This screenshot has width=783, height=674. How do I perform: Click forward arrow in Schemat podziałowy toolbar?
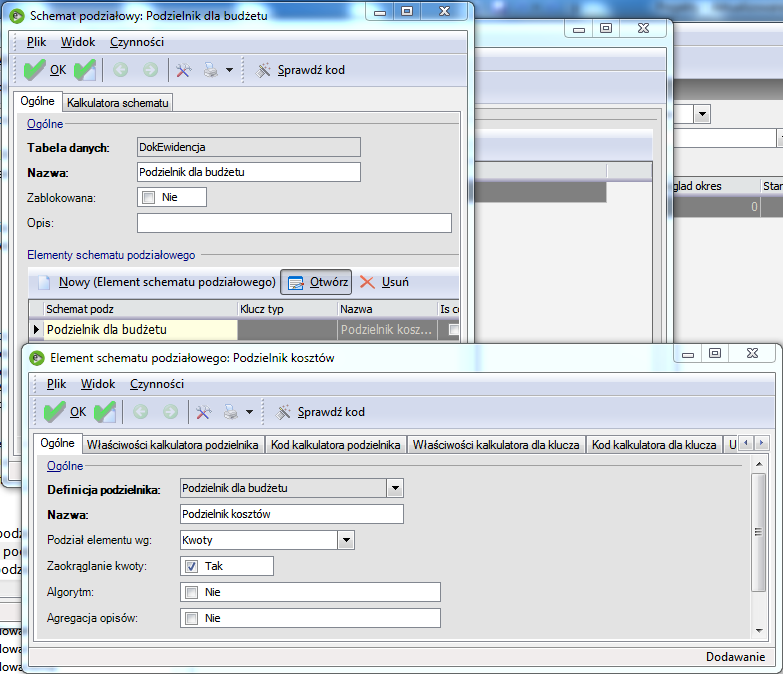coord(150,70)
